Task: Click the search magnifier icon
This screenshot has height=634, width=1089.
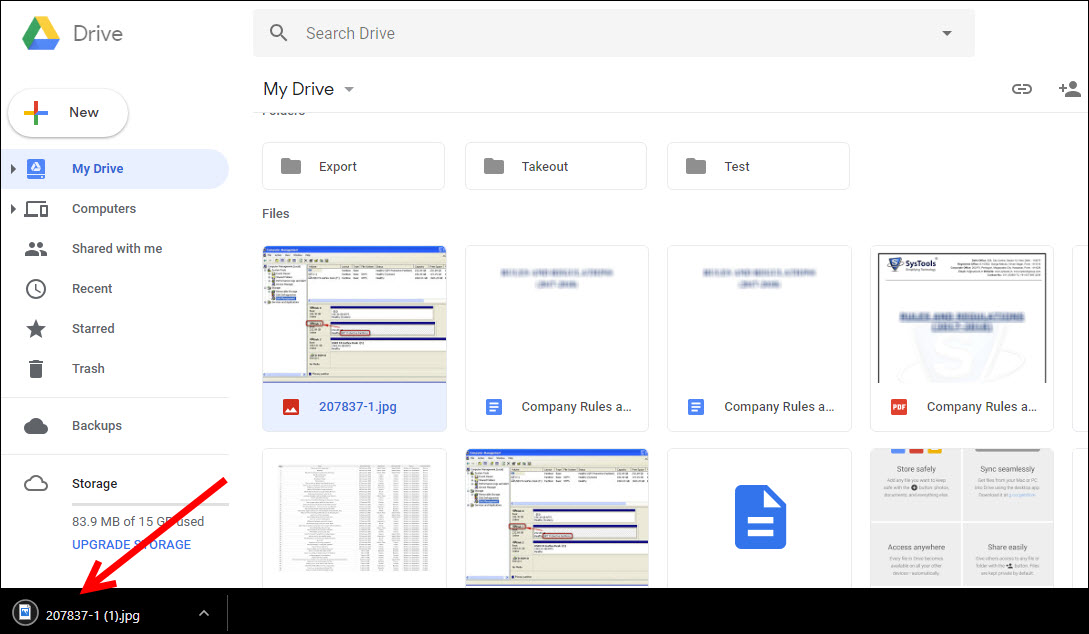Action: click(x=279, y=33)
